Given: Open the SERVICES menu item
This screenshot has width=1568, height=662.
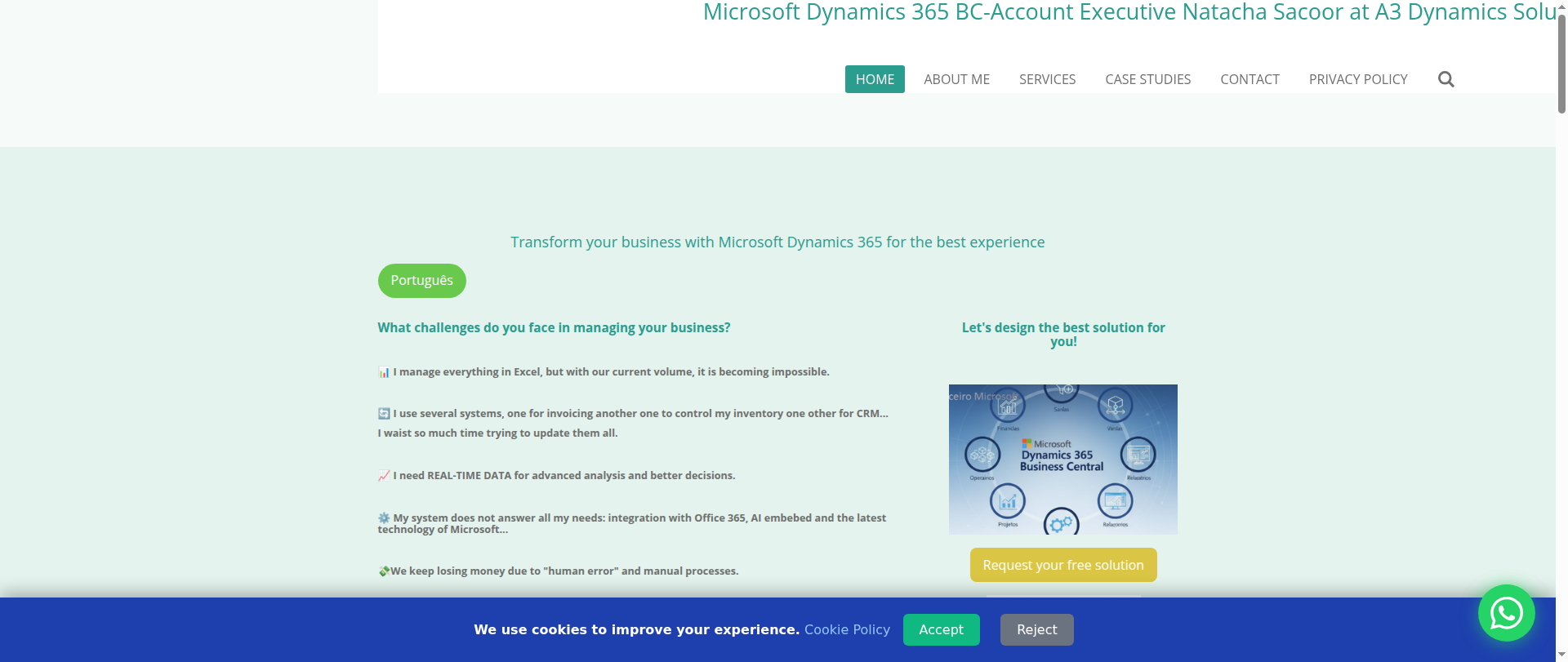Looking at the screenshot, I should 1047,79.
